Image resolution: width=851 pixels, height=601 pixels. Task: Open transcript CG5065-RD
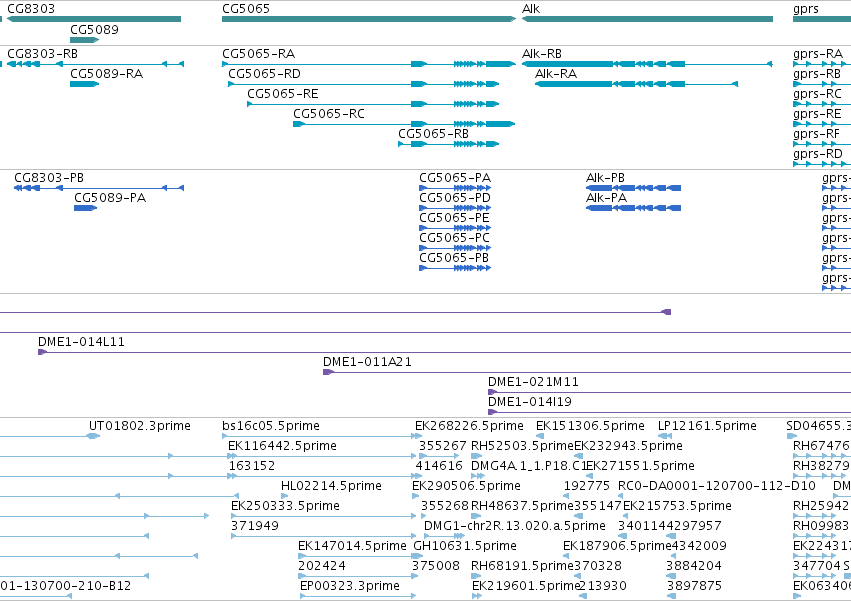pos(264,74)
